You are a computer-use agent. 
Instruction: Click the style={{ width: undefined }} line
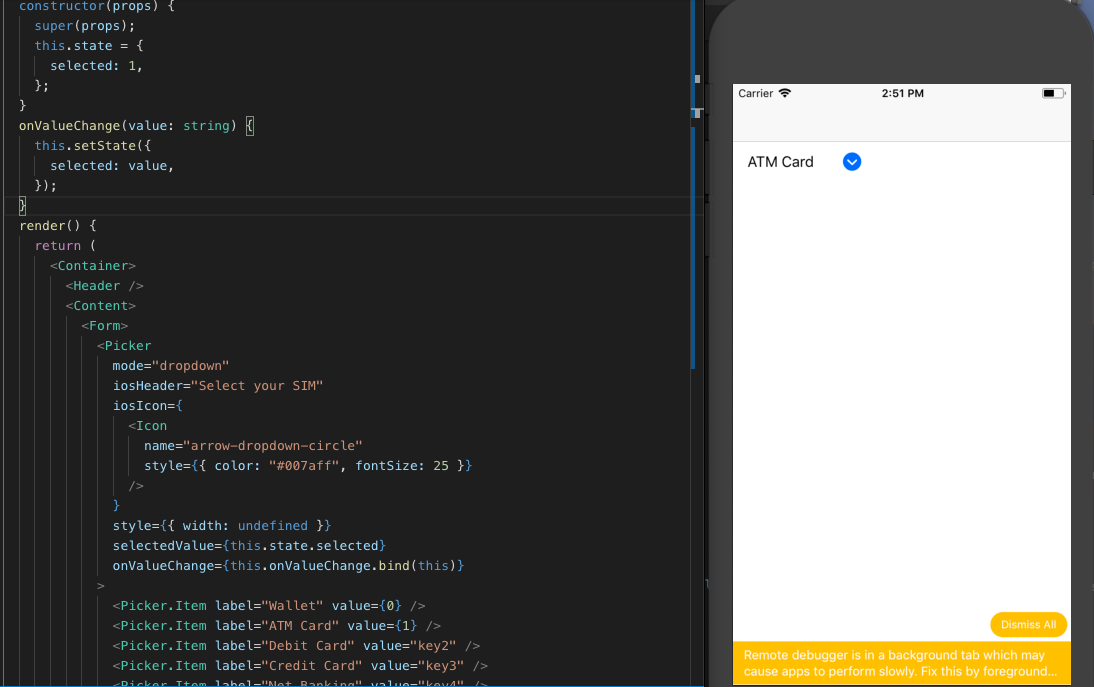(222, 526)
